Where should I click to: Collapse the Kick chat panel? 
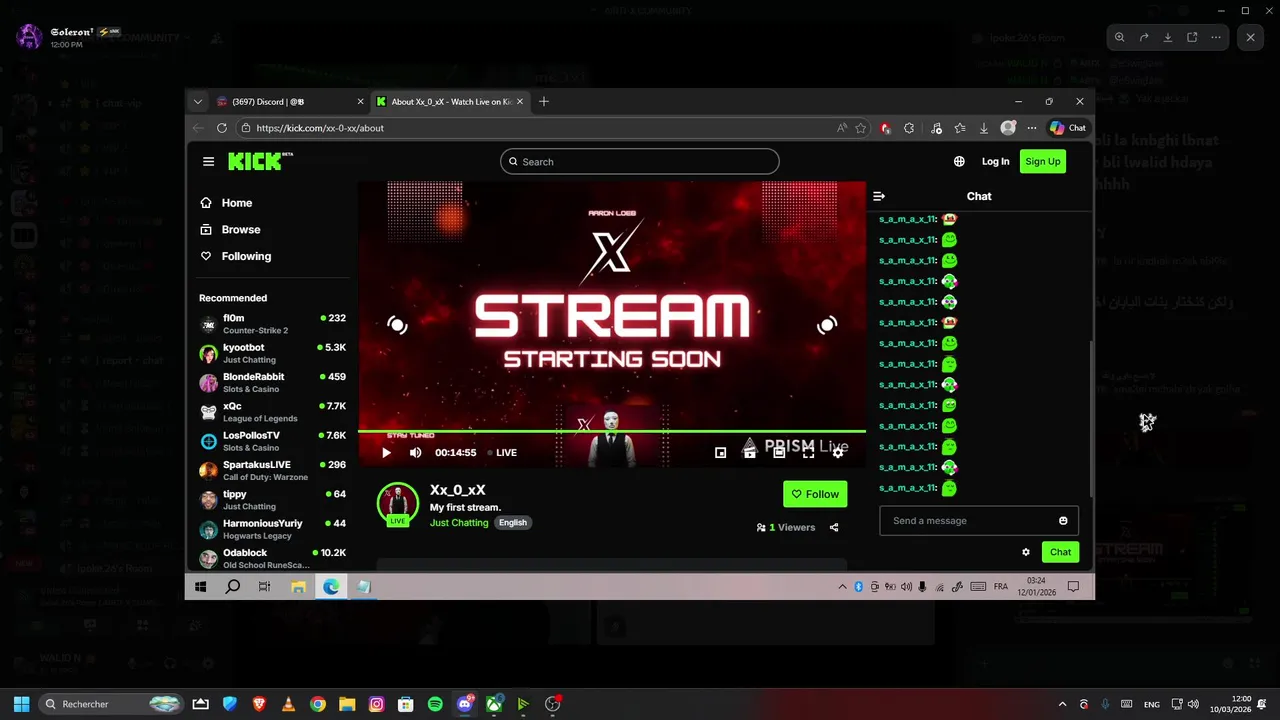point(879,196)
